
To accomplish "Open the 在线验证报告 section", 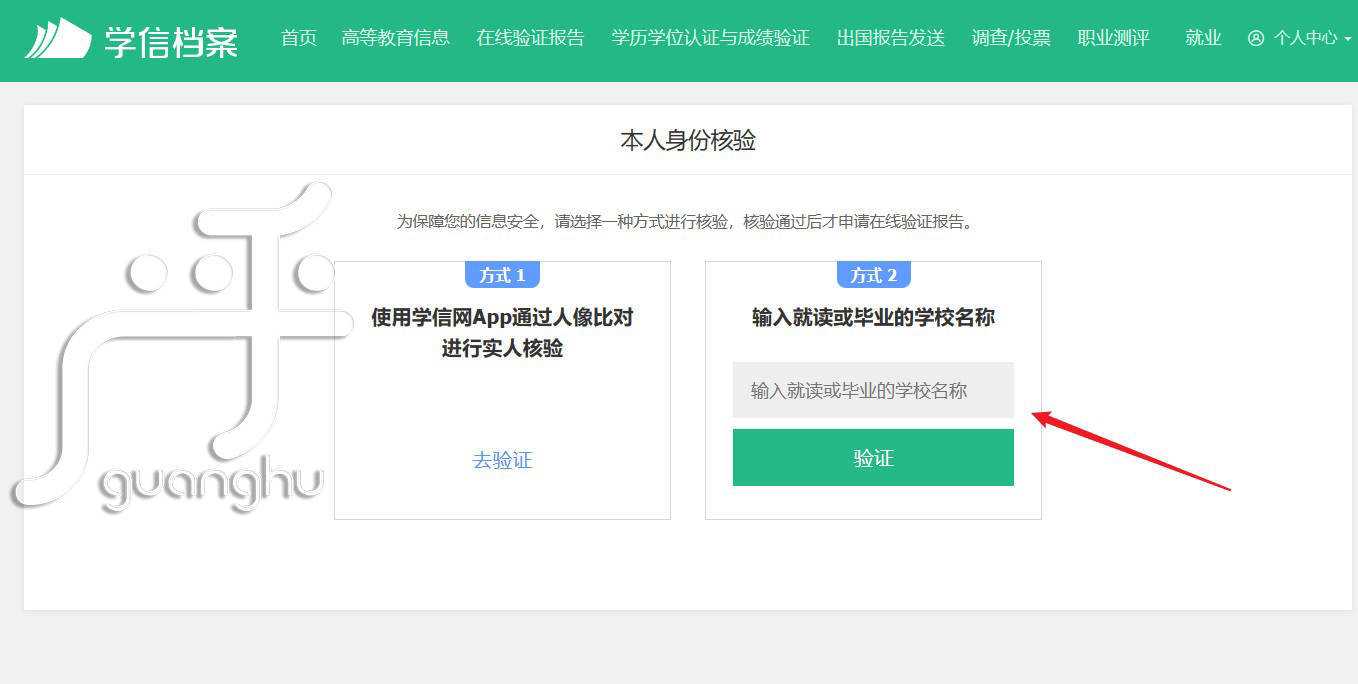I will click(530, 38).
